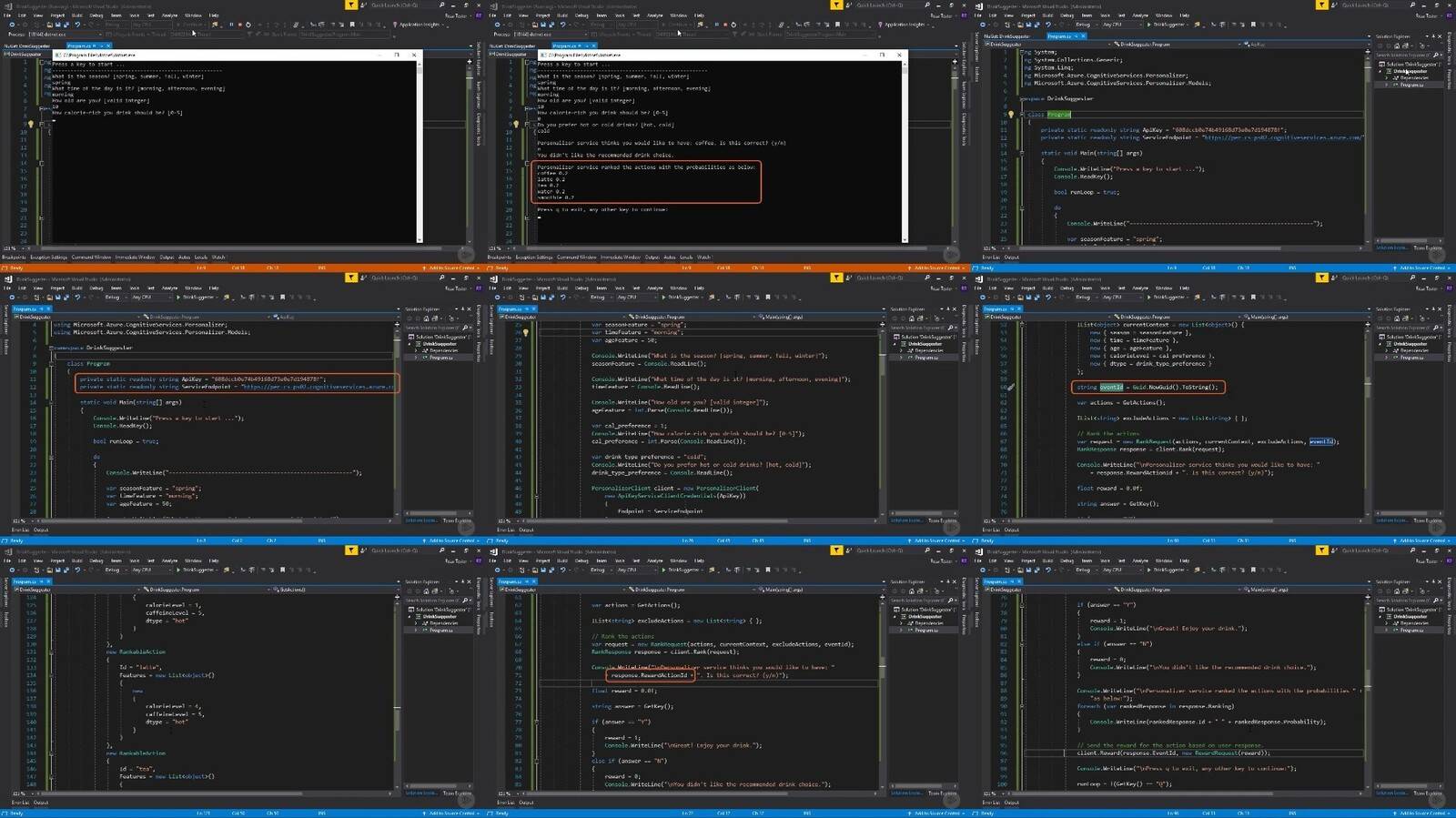Bookmark icon in bottom-middle window toolbar
This screenshot has width=1456, height=818.
767,570
